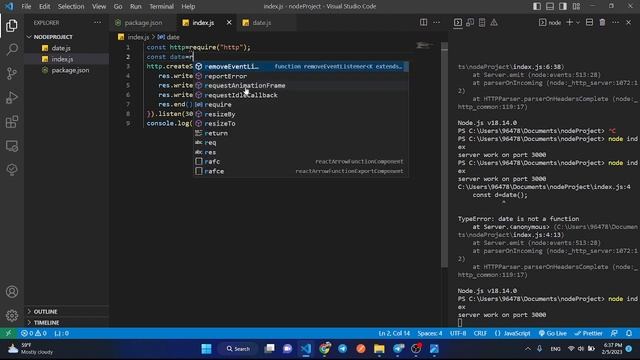Kill terminal with trash icon
Screen dimensions: 640x360
[602, 22]
